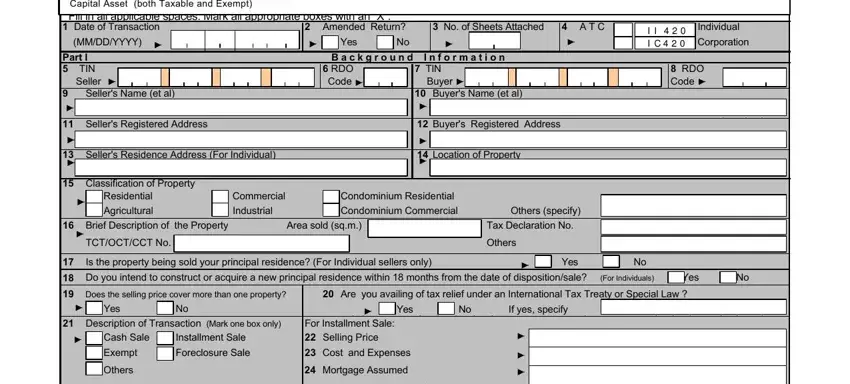Screen dimensions: 850x384
Task: Mark the II 420 Individual ATC box
Action: click(623, 30)
